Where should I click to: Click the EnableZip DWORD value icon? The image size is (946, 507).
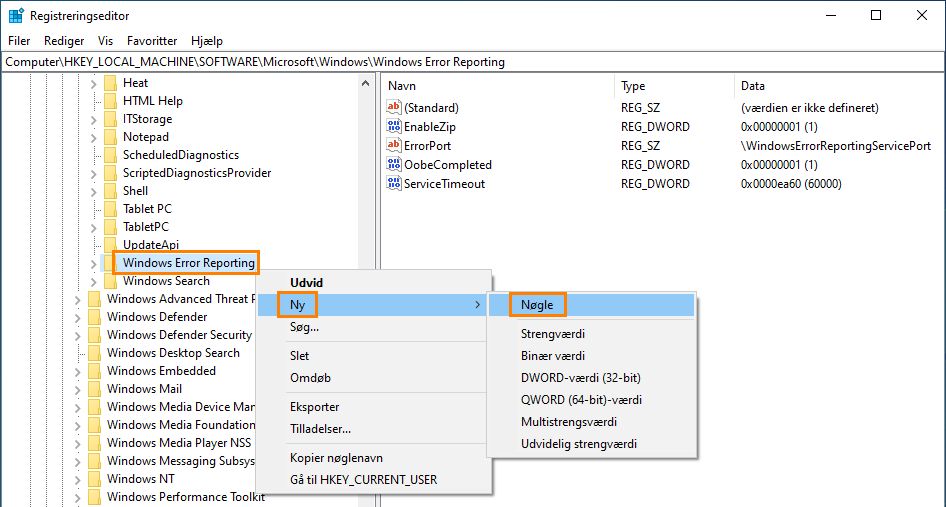(393, 126)
